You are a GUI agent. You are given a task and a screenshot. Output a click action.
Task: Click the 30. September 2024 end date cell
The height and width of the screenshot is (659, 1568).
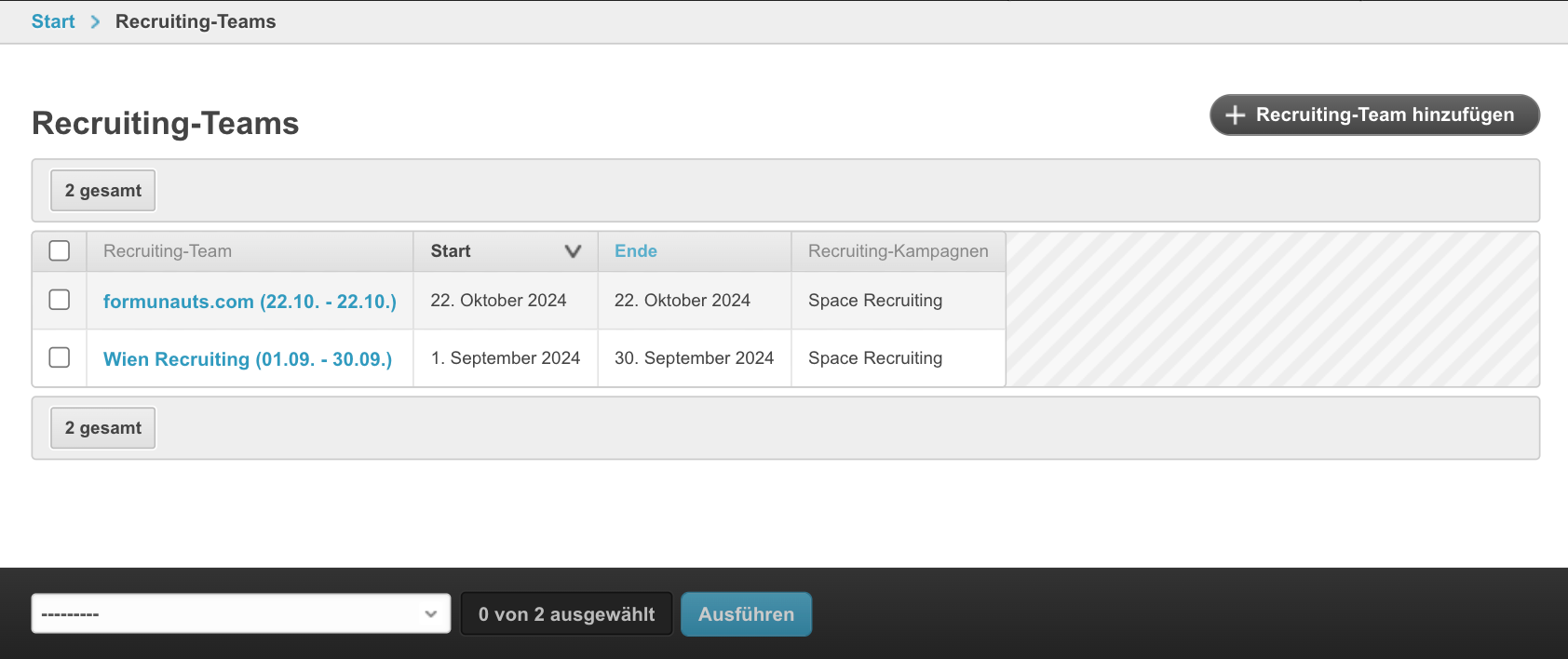(694, 358)
